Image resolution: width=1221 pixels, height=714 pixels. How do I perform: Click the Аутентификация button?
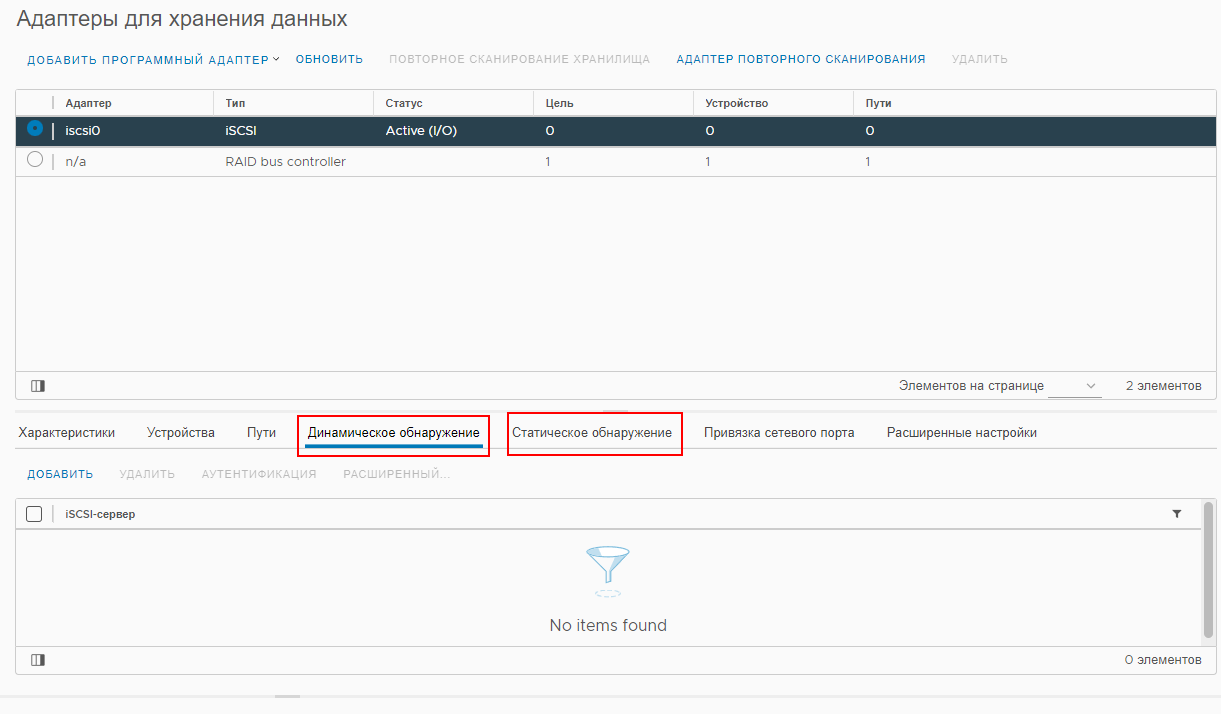(259, 474)
